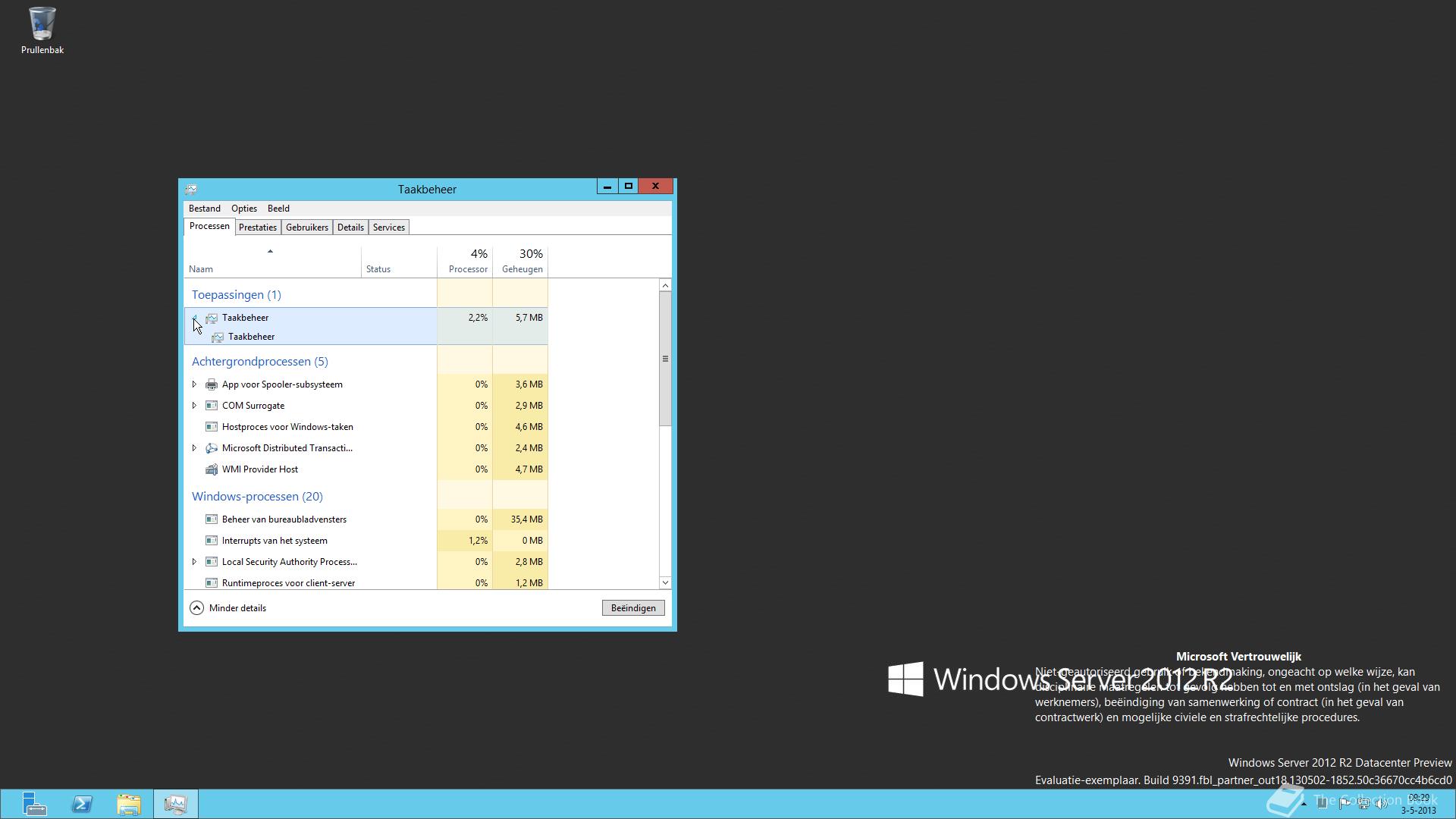Click the Beëindigen button
The height and width of the screenshot is (819, 1456).
point(633,608)
